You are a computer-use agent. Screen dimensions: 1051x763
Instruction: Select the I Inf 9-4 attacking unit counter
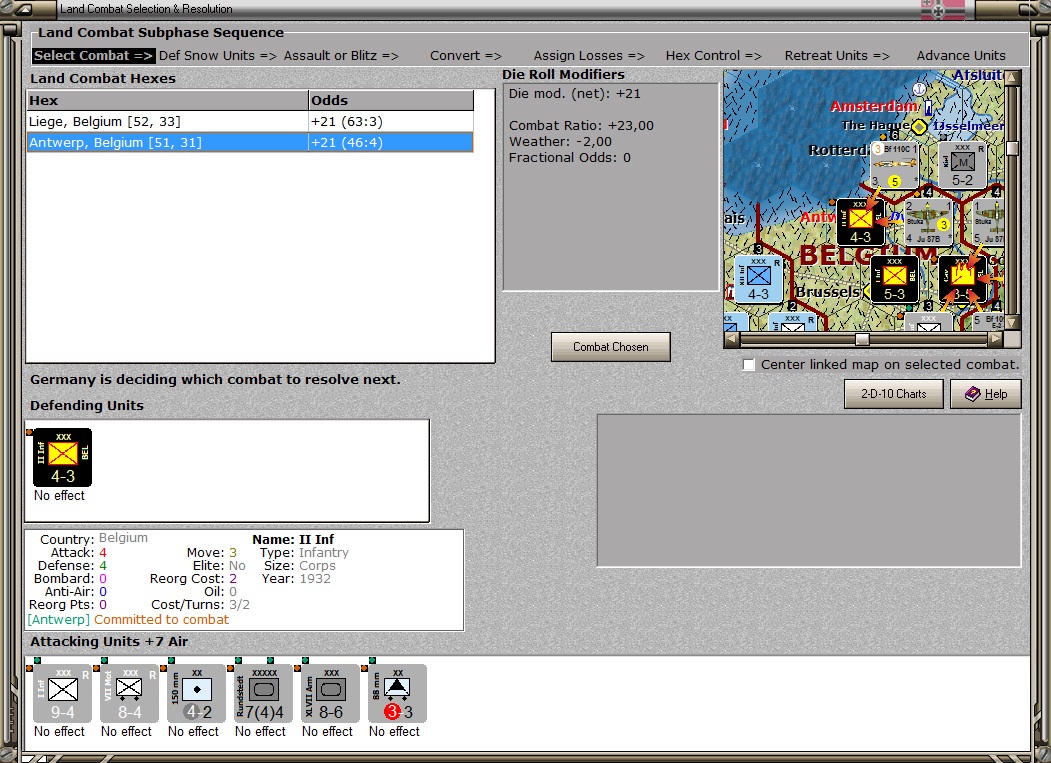coord(62,693)
